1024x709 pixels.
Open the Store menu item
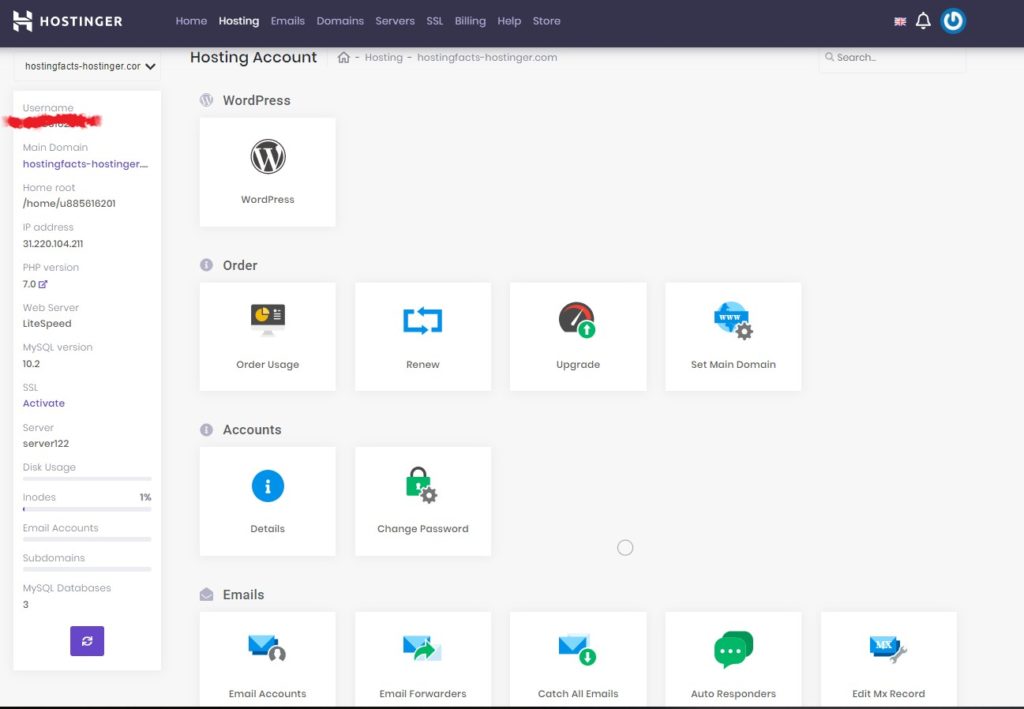point(547,21)
